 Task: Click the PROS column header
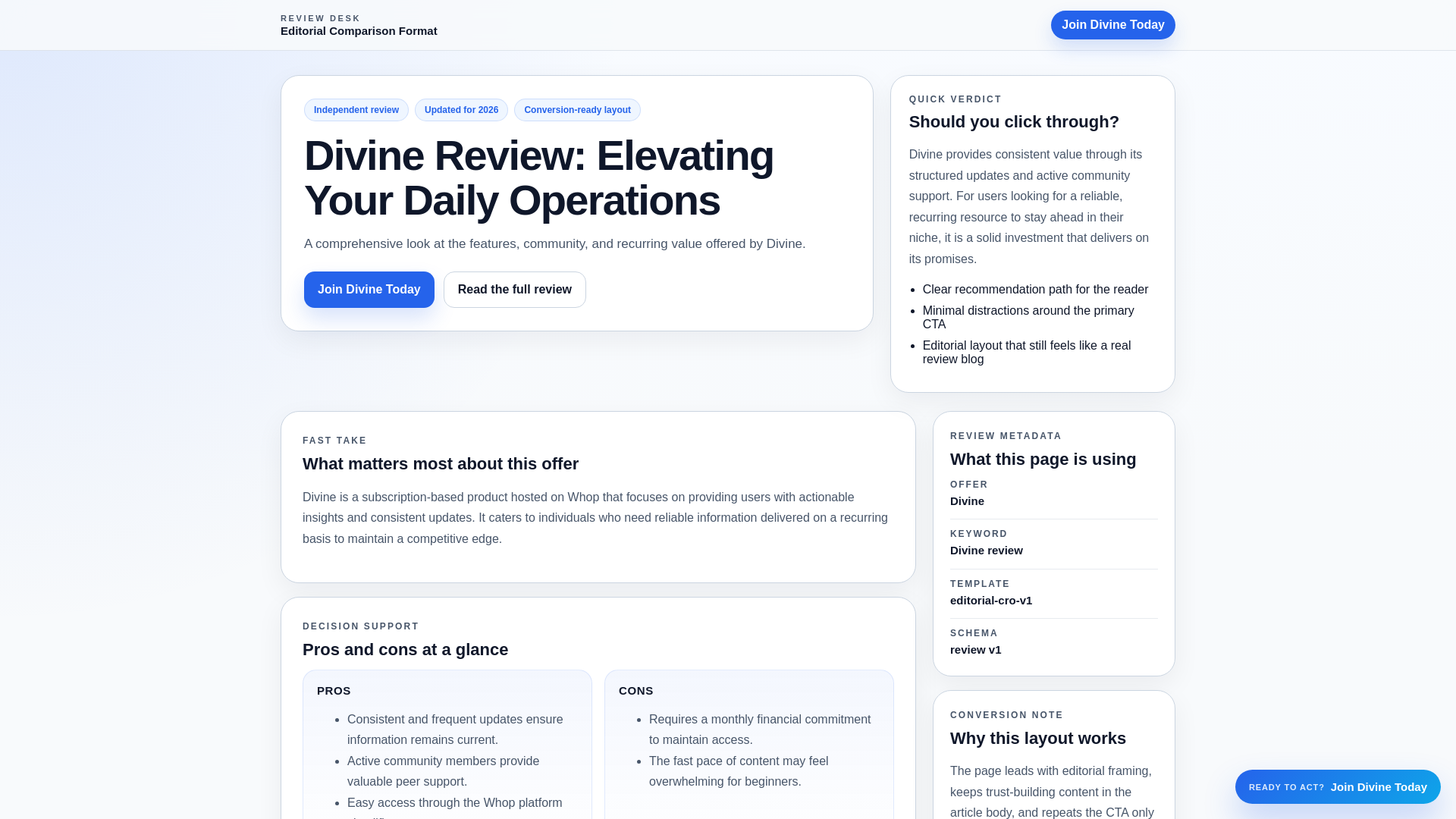pyautogui.click(x=334, y=691)
